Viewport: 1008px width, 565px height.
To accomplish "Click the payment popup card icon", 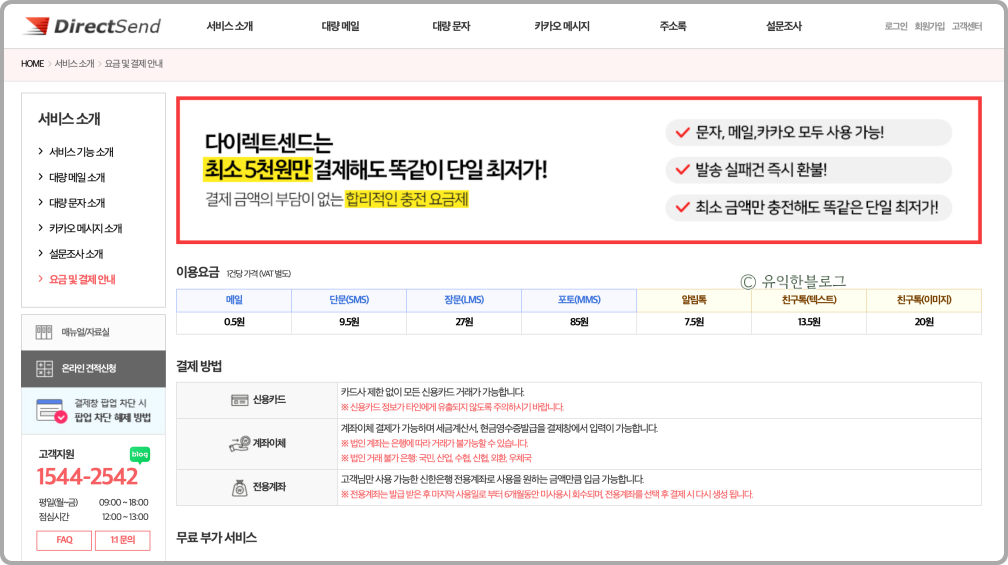I will pyautogui.click(x=51, y=411).
